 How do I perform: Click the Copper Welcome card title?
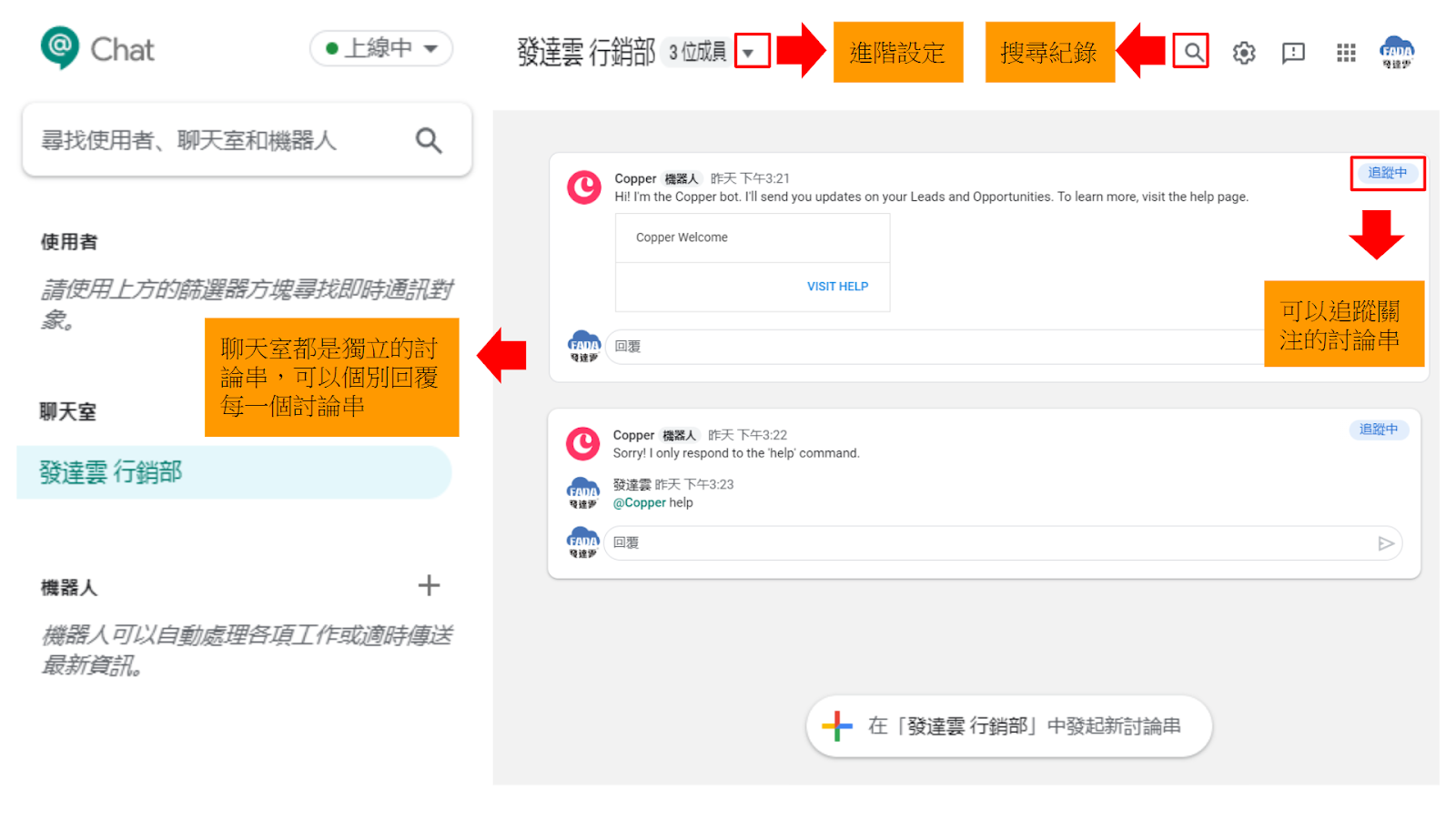[x=682, y=238]
